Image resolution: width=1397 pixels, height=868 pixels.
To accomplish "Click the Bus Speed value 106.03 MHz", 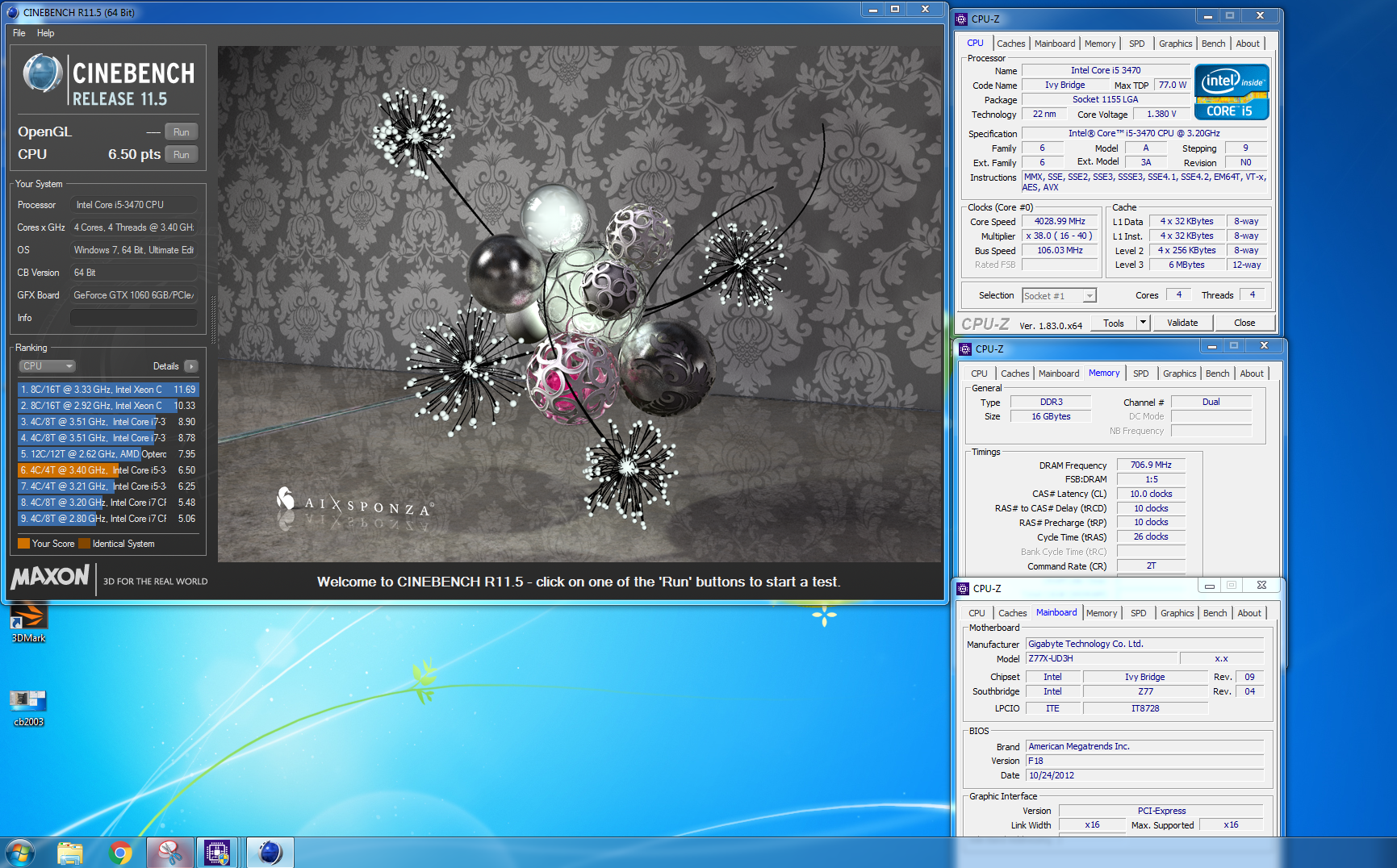I will pos(1060,251).
